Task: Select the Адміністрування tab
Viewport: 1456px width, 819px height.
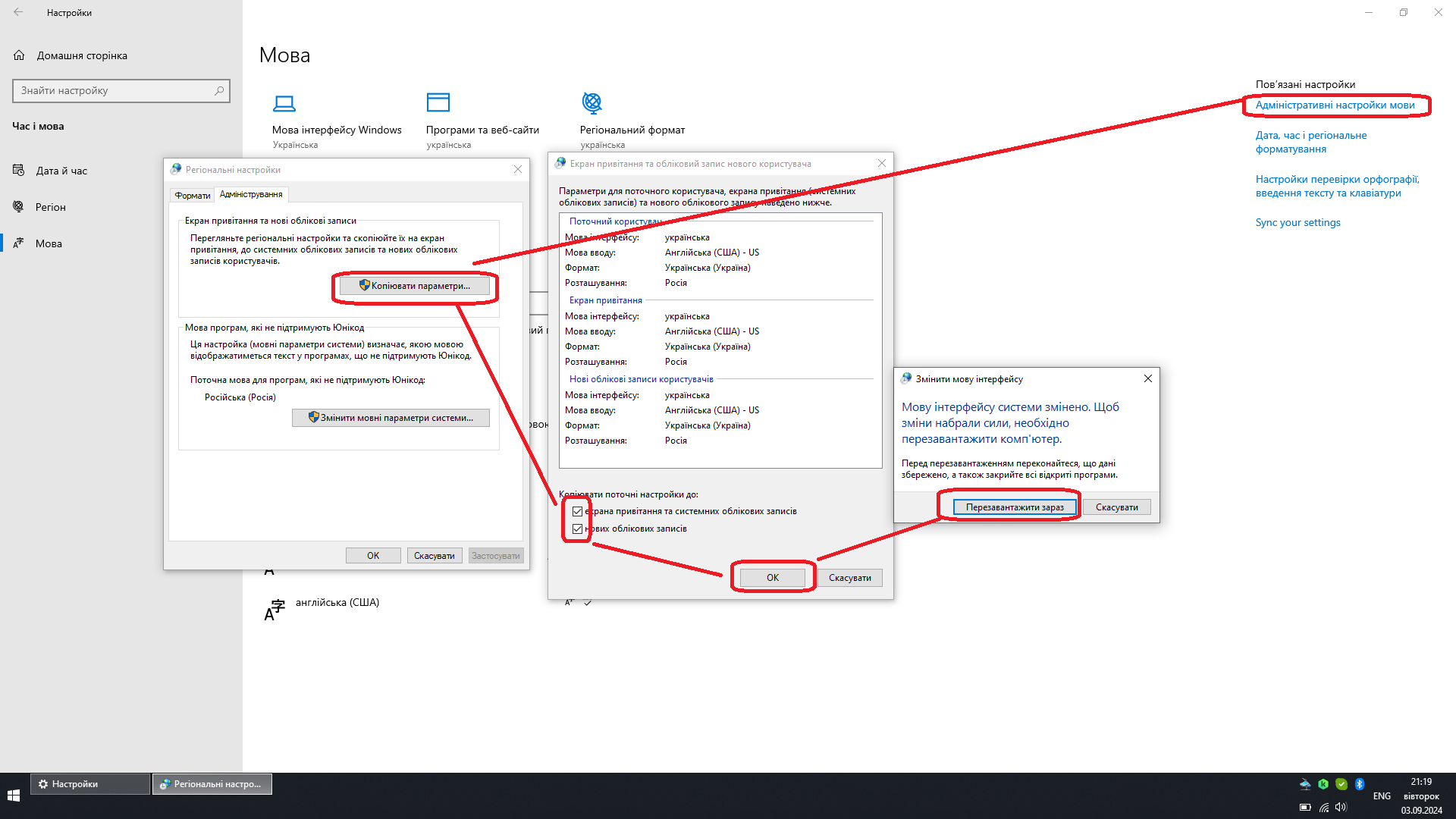Action: 251,195
